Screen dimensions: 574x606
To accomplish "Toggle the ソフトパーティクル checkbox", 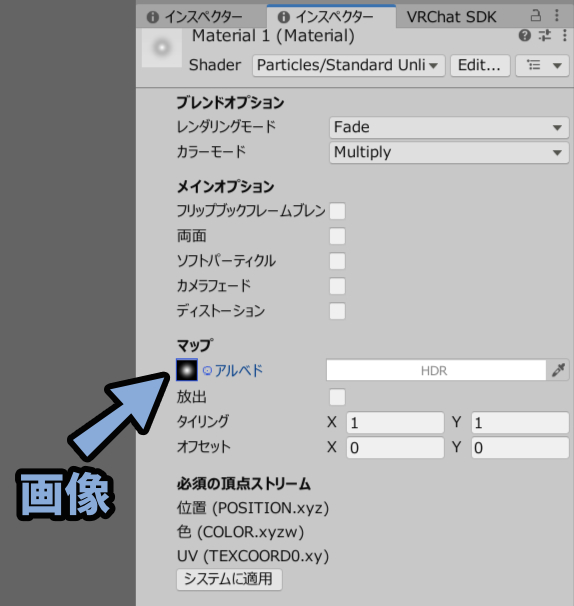I will click(x=337, y=261).
